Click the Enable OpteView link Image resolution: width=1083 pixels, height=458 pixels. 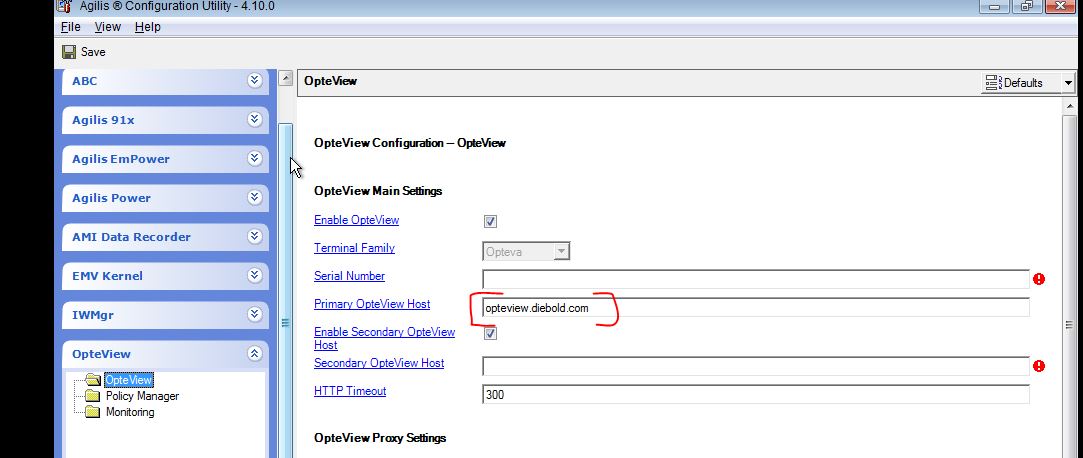356,220
